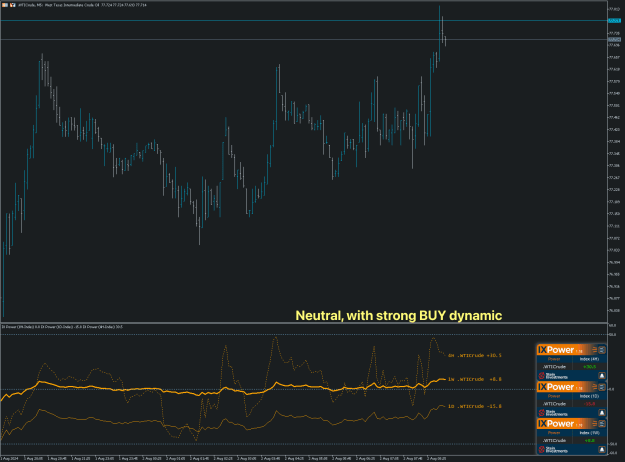
Task: Select the Power column header in Index (1W) panel
Action: pos(554,433)
